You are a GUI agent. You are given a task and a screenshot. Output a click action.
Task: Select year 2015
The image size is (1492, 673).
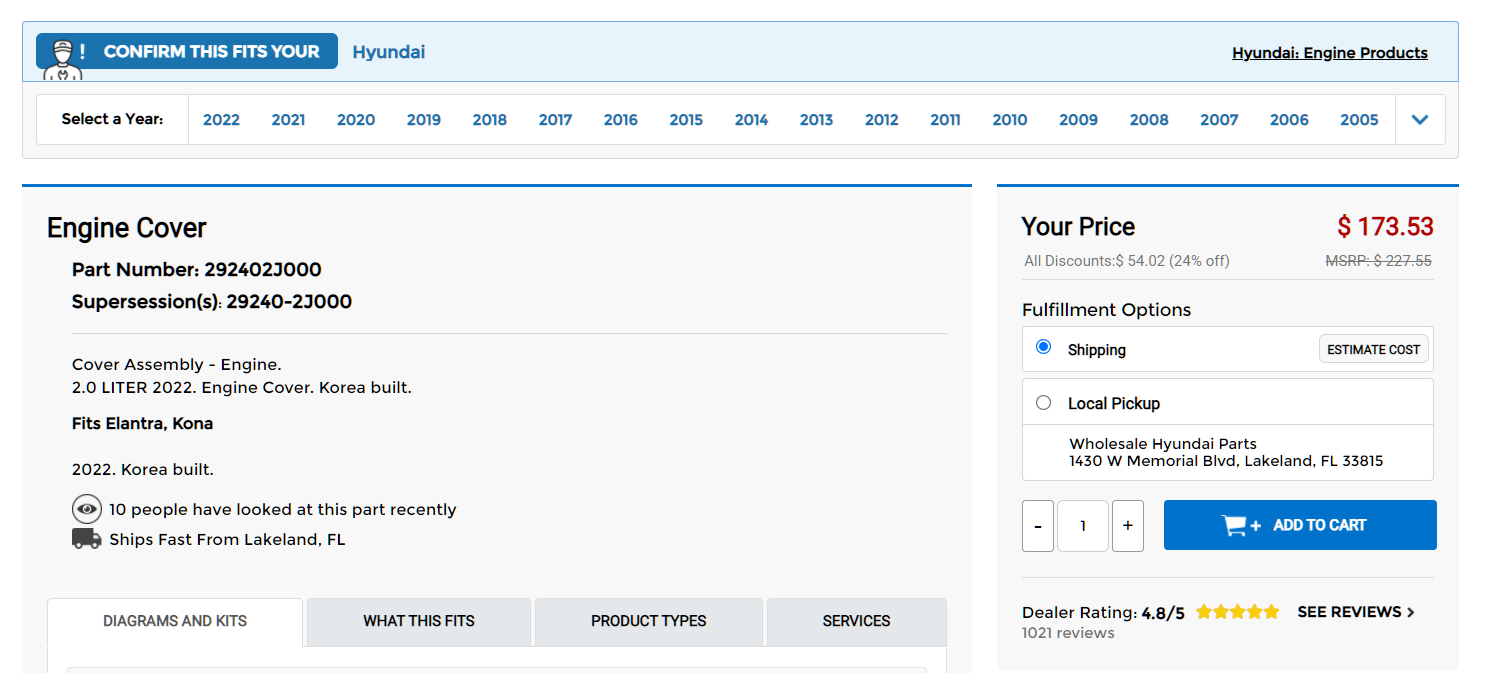coord(686,120)
